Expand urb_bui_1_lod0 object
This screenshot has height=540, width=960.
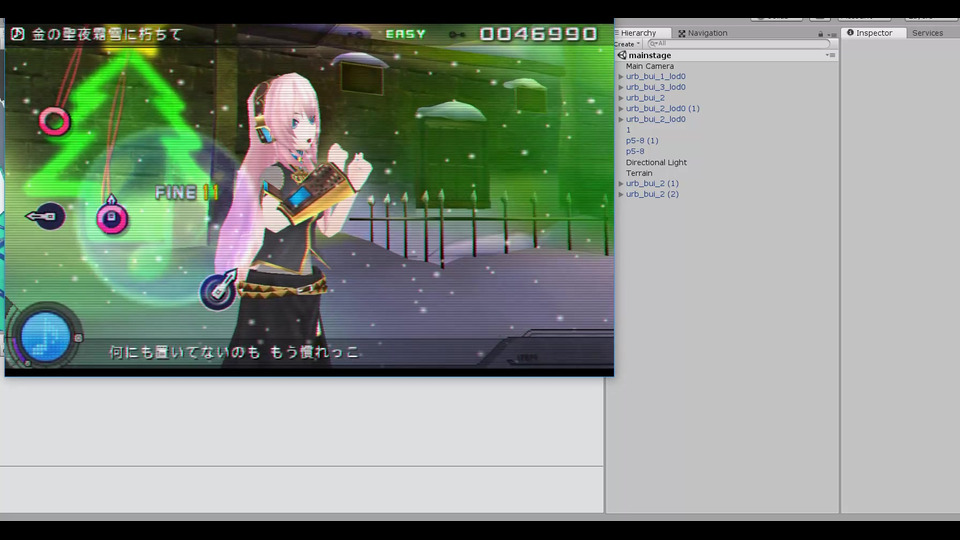tap(621, 77)
